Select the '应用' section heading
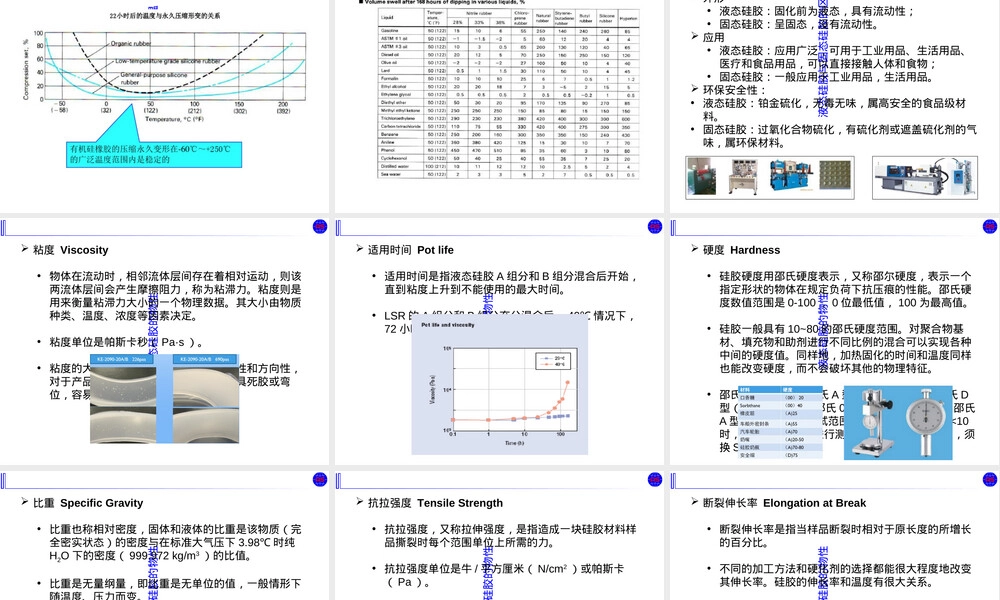1000x600 pixels. [x=714, y=38]
